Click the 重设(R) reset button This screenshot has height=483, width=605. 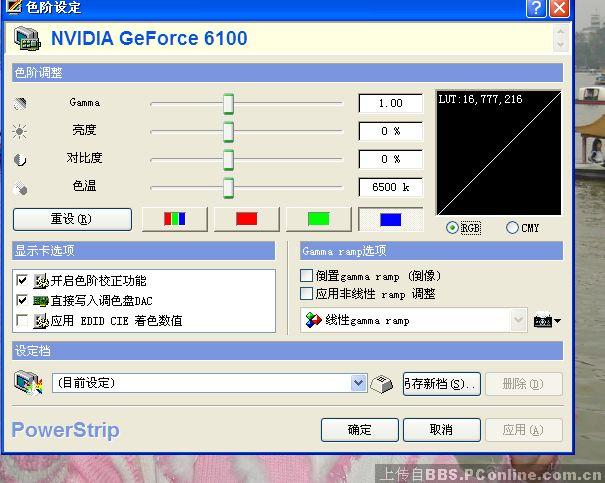click(73, 219)
